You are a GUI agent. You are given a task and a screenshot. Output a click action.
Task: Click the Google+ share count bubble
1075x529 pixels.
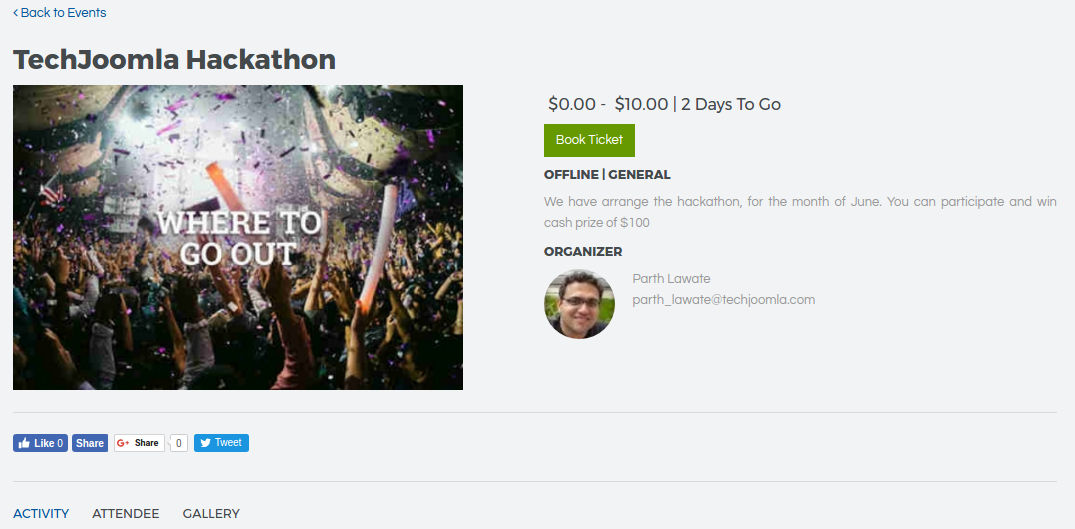[x=179, y=443]
